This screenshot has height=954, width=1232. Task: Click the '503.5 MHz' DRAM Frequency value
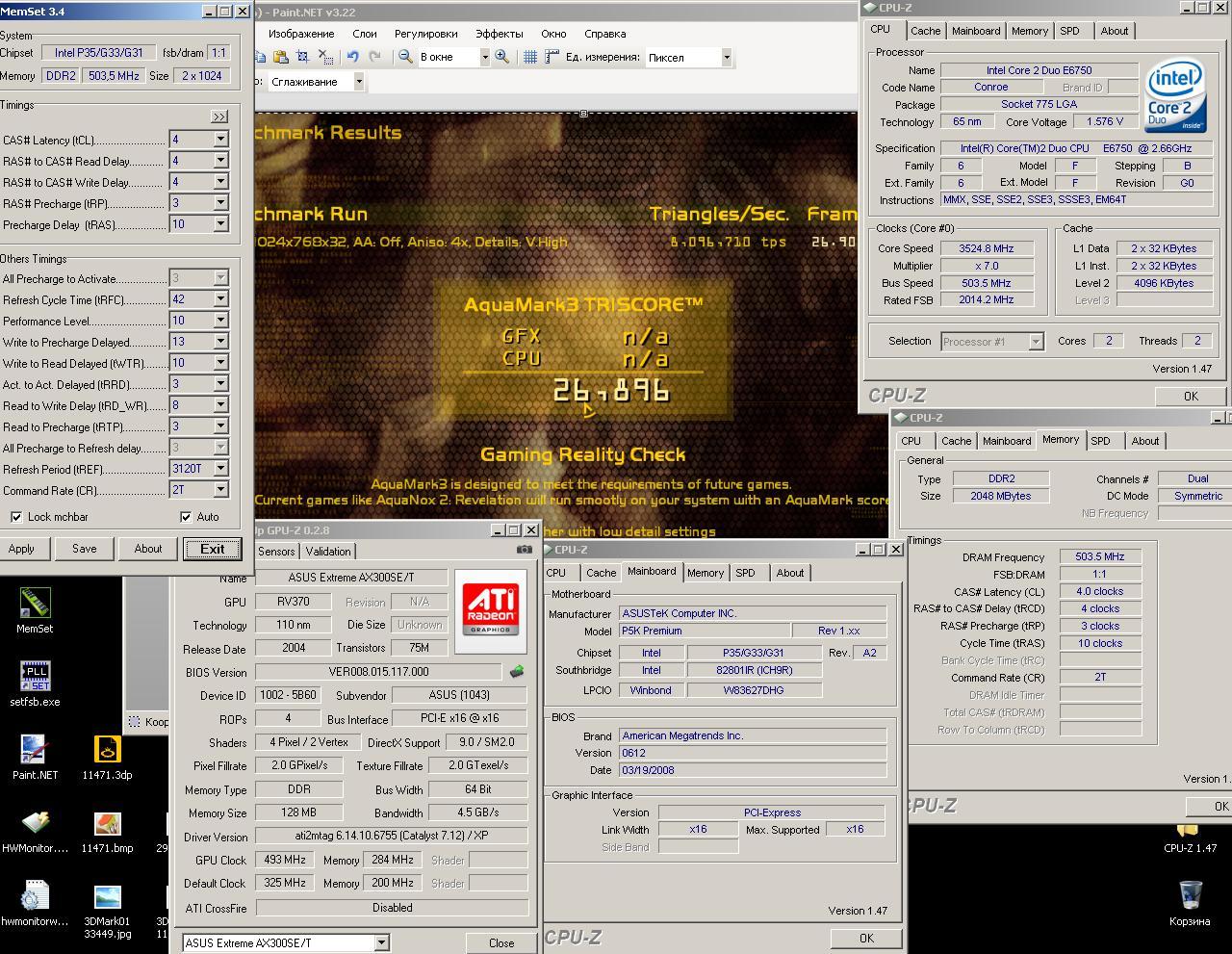point(1100,556)
